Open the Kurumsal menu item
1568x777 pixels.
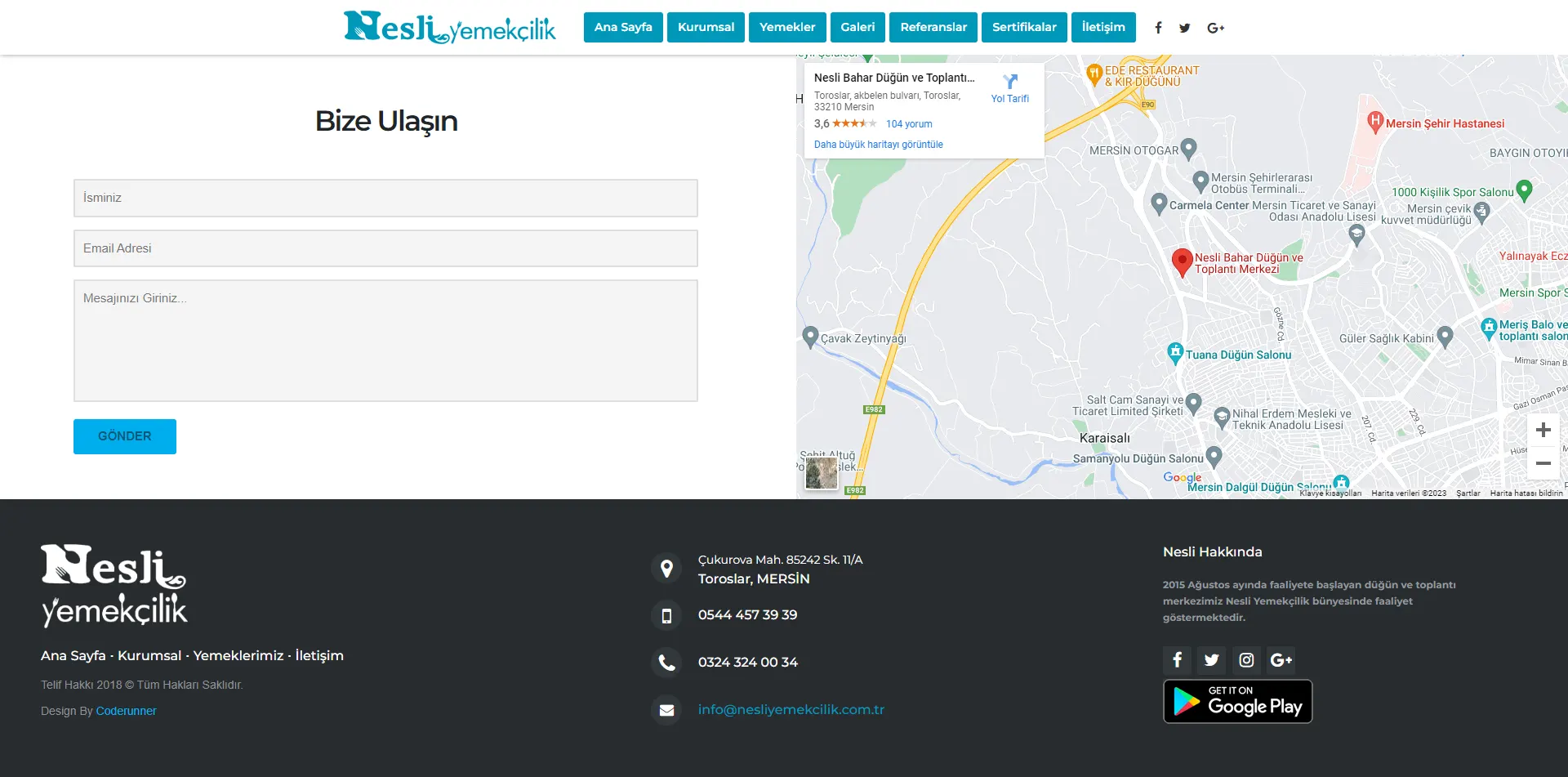pos(706,27)
